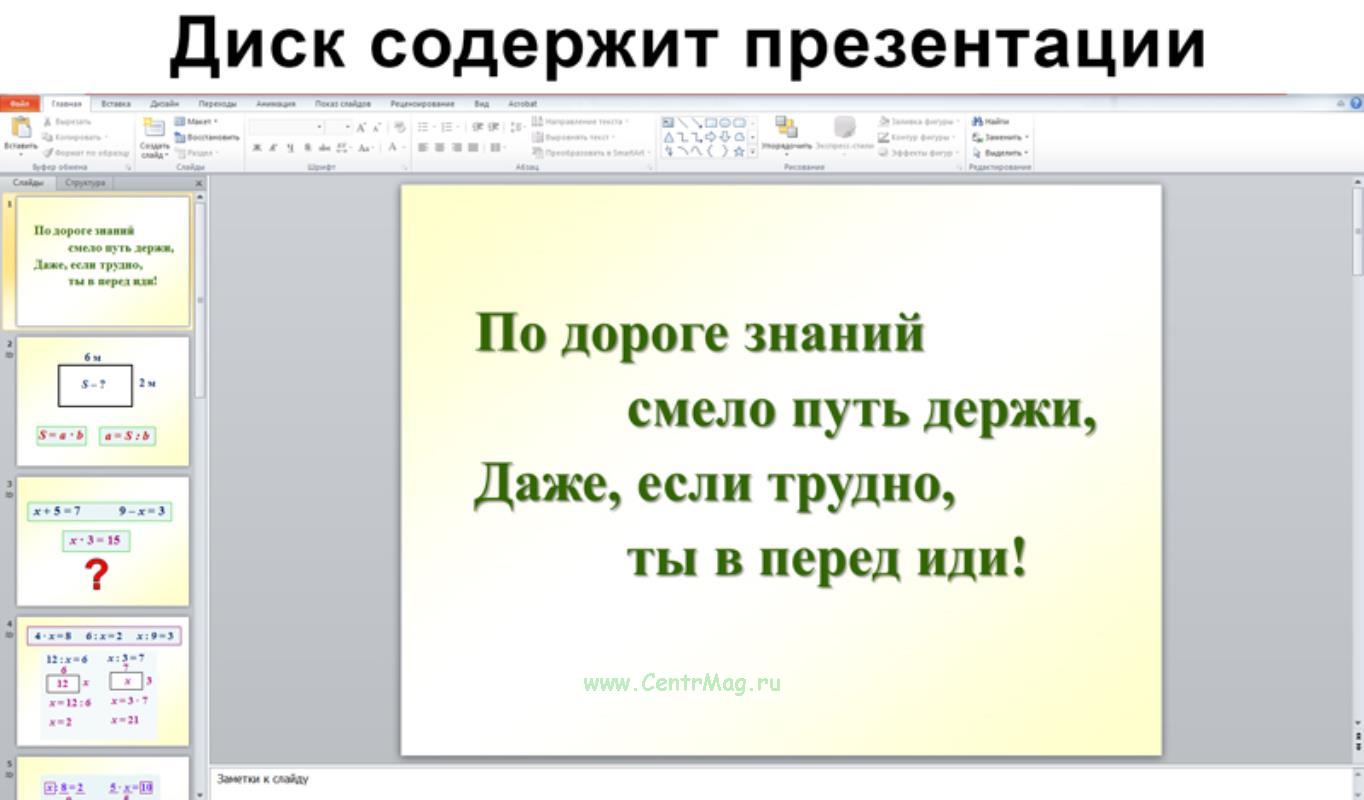Select slide 2 thumbnail with rectangle S=?
This screenshot has height=800, width=1364.
(x=103, y=401)
